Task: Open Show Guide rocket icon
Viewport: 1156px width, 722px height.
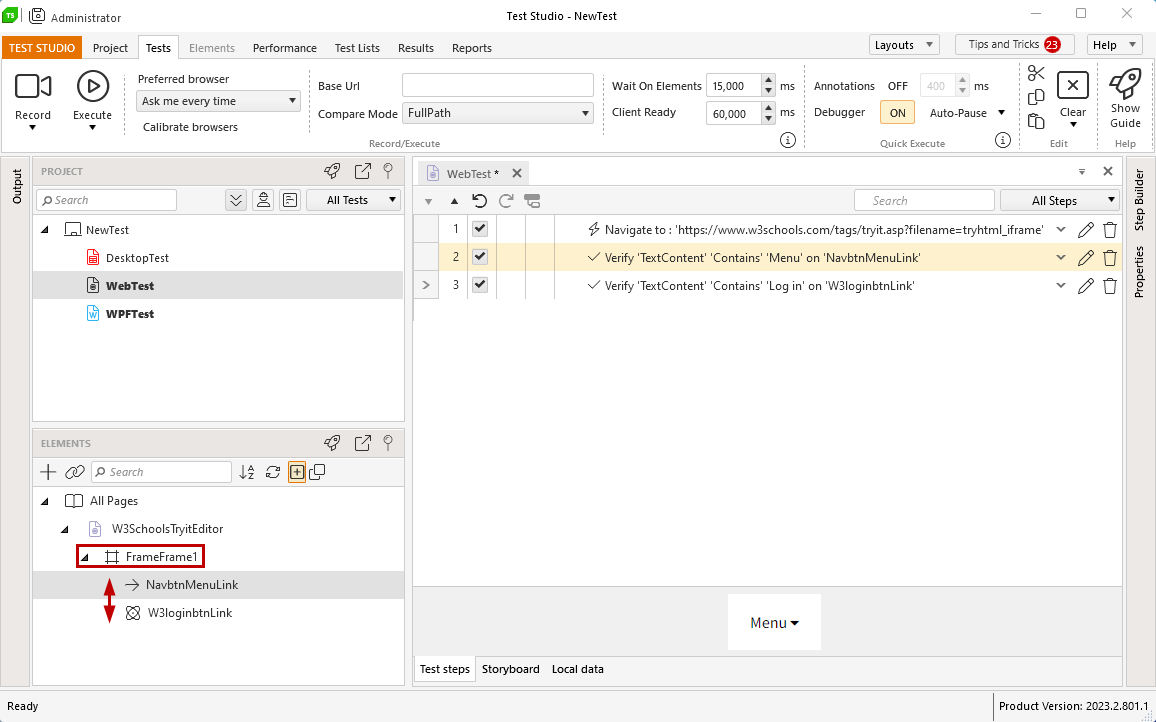Action: pos(1126,83)
